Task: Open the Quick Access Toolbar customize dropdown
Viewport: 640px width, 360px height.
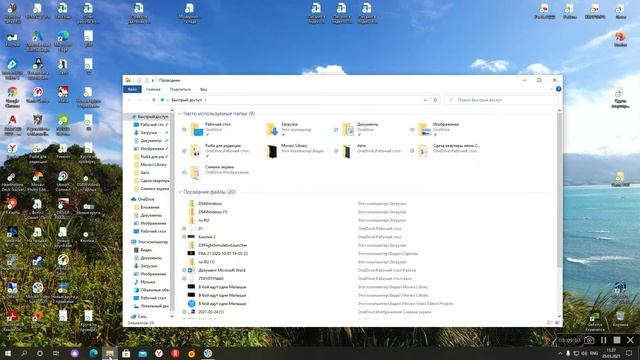Action: click(x=153, y=80)
